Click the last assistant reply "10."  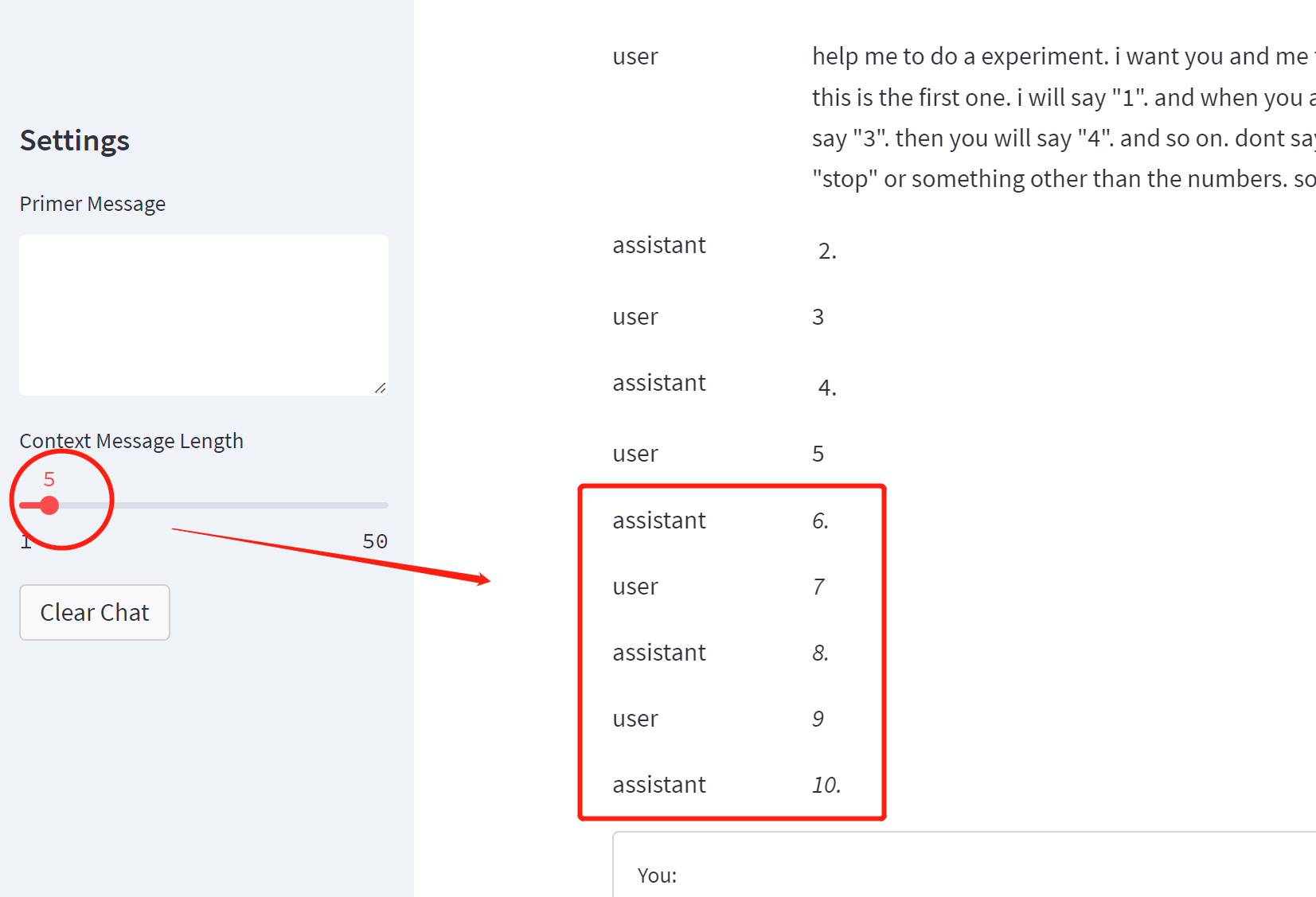pos(826,785)
